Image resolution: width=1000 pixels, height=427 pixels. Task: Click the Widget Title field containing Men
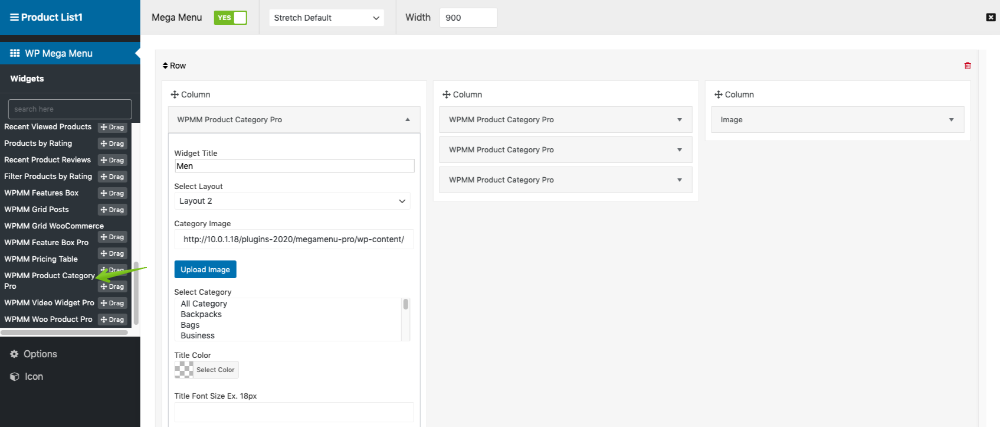[x=294, y=166]
